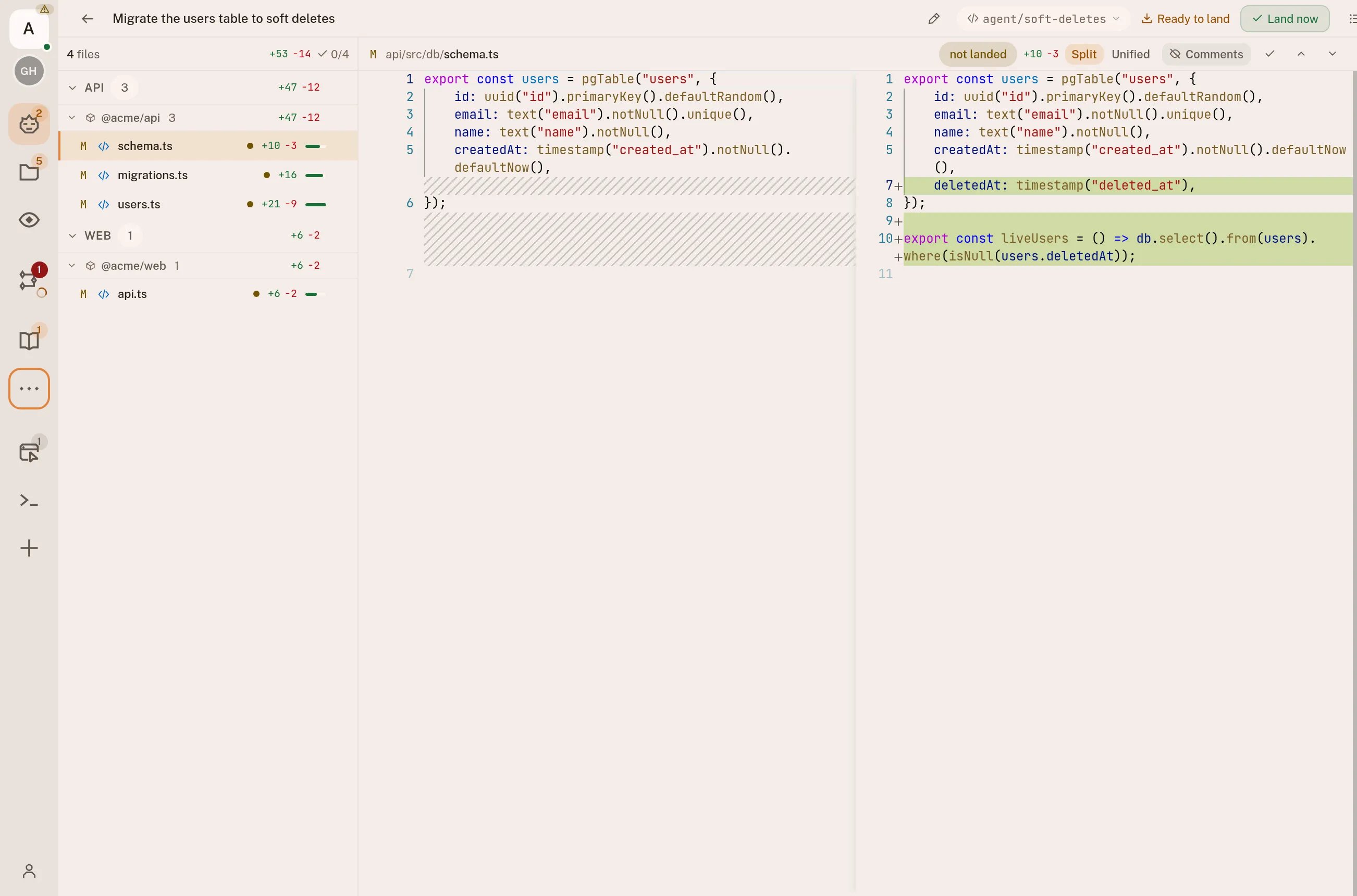The image size is (1357, 896).
Task: Jump to previous file with up chevron
Action: (1301, 54)
